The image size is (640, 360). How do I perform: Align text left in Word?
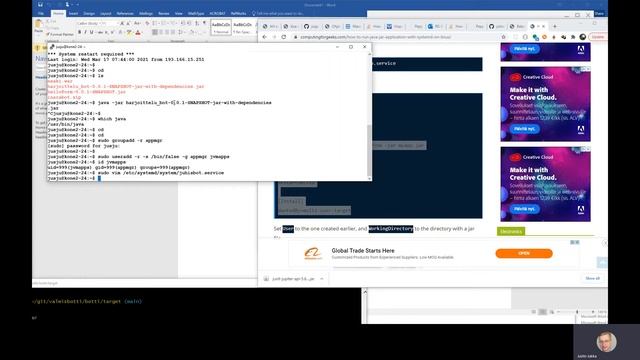(155, 32)
